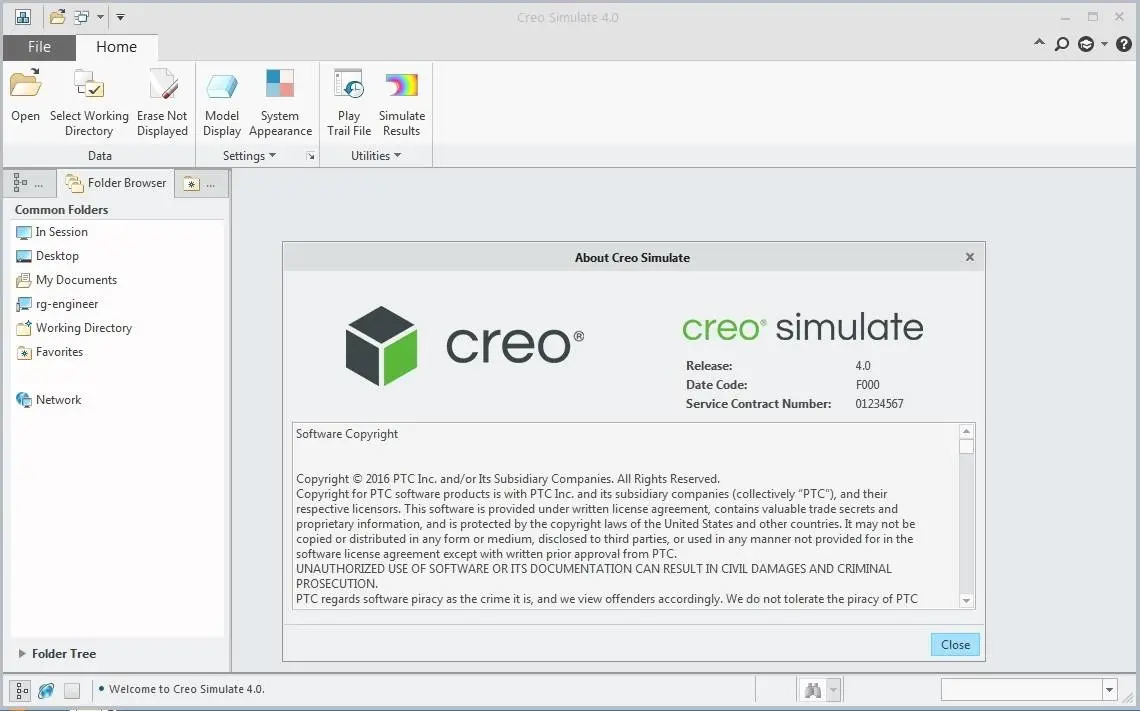Click the Date Code value F000
This screenshot has width=1140, height=711.
pos(867,385)
